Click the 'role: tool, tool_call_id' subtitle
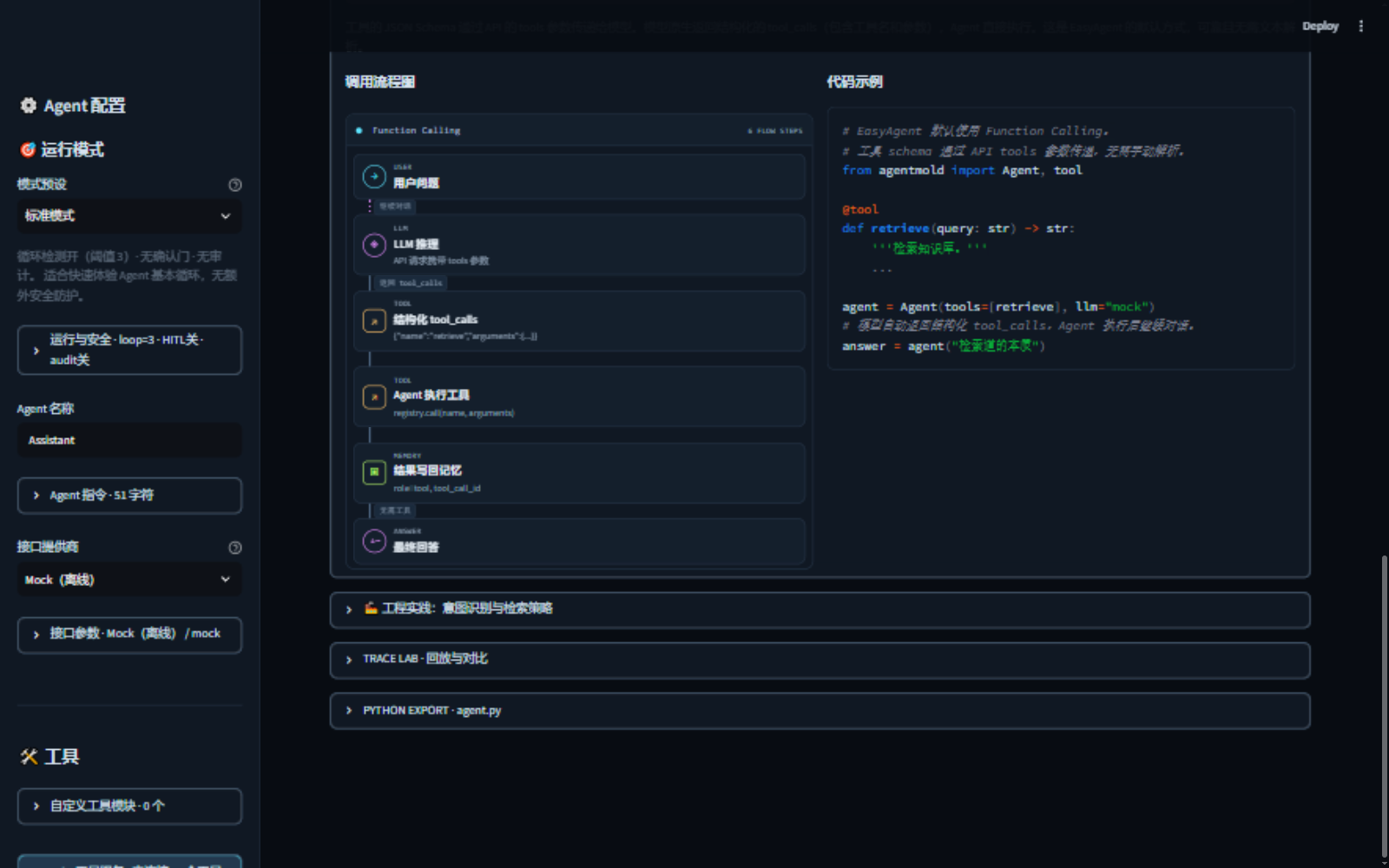1389x868 pixels. click(x=437, y=489)
